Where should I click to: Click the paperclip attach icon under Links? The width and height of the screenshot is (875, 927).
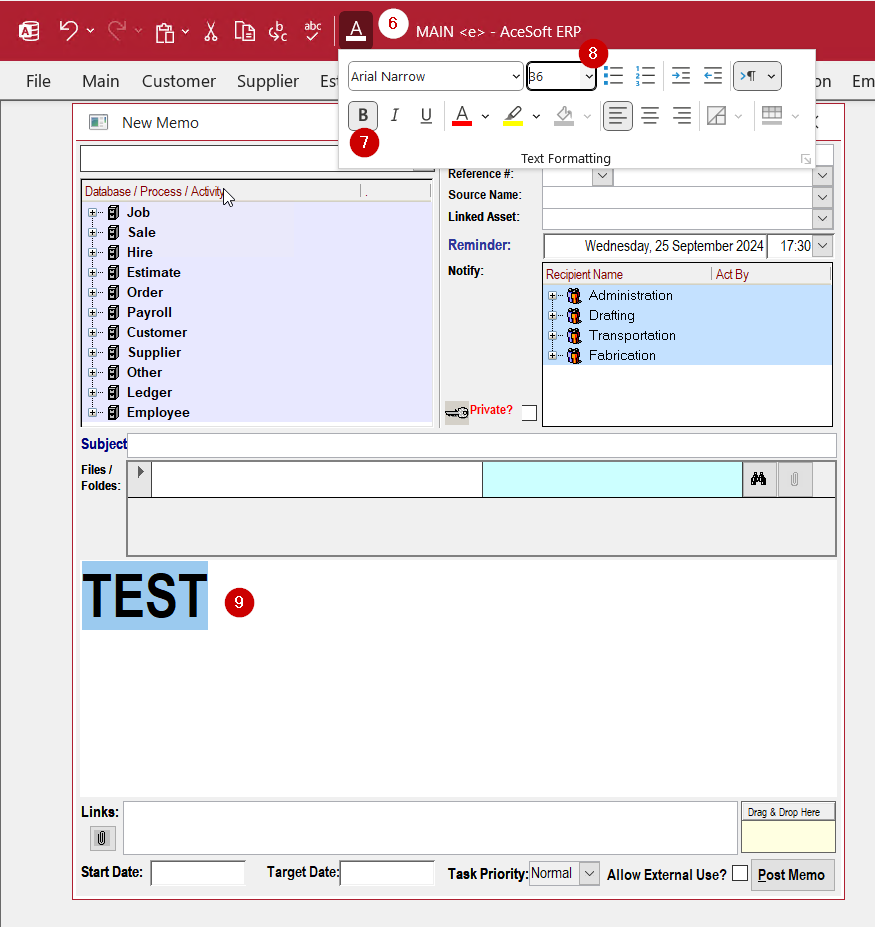[102, 838]
